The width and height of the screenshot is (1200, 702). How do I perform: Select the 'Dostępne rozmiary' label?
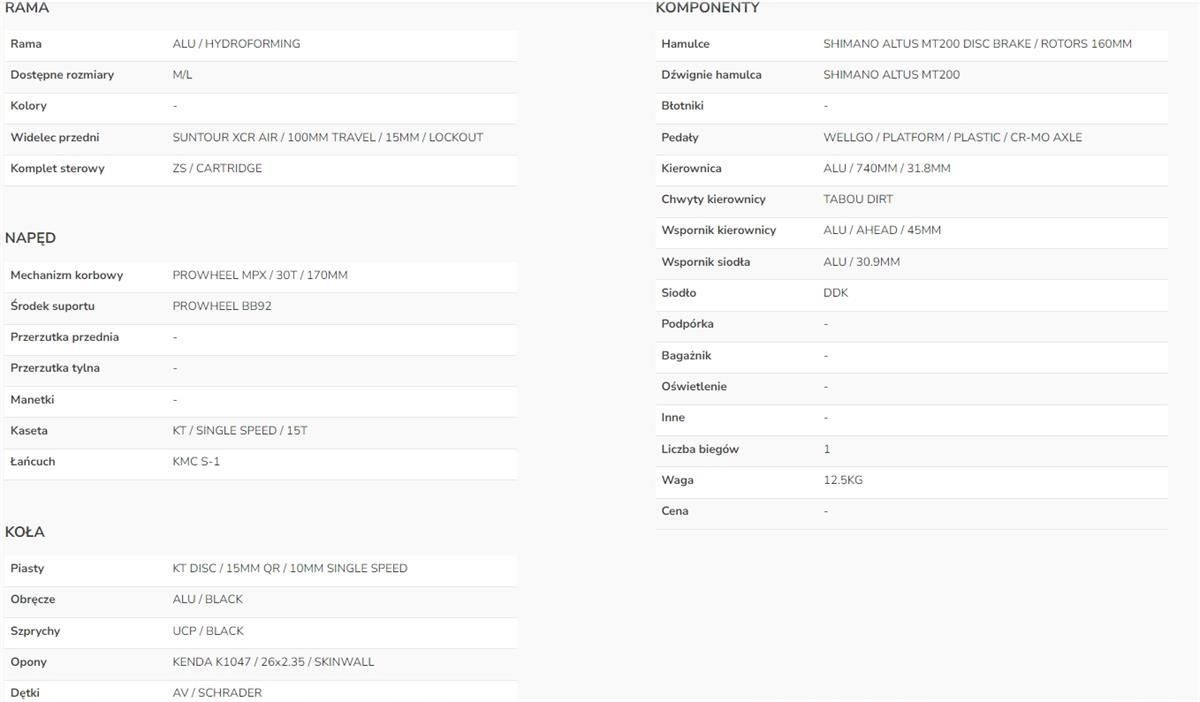[x=62, y=75]
